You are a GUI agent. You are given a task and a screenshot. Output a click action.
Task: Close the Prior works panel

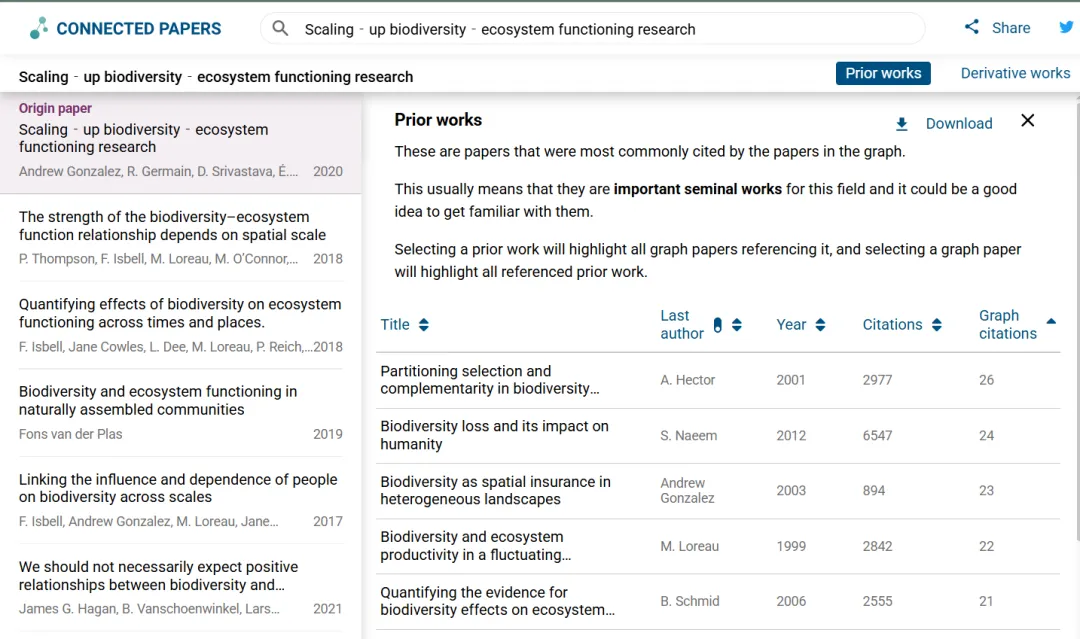(x=1027, y=121)
